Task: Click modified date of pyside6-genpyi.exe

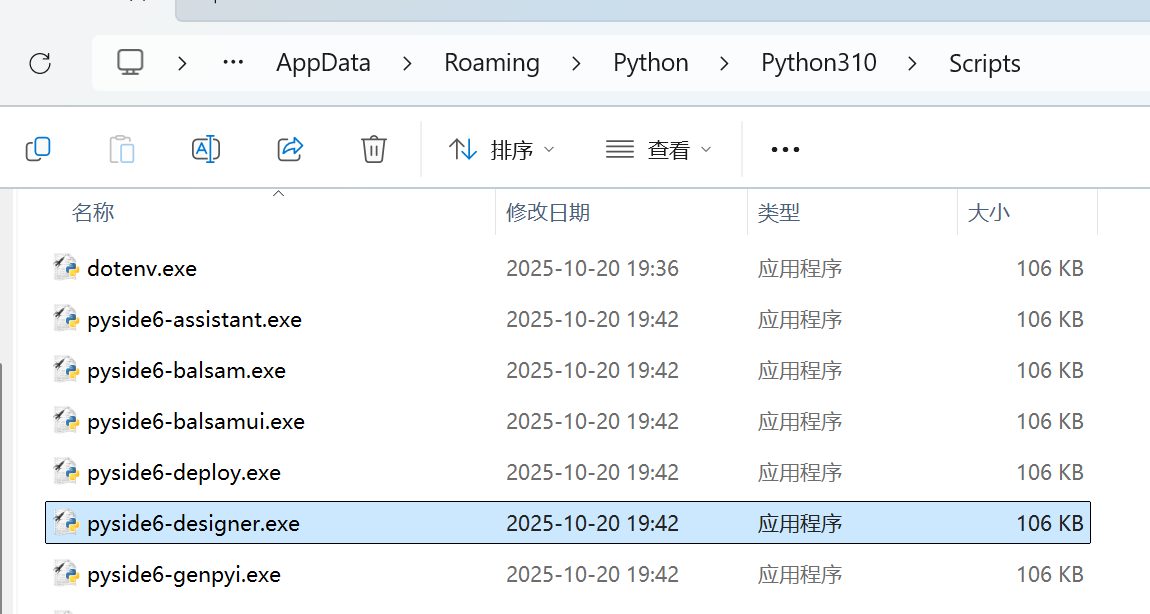Action: coord(593,574)
